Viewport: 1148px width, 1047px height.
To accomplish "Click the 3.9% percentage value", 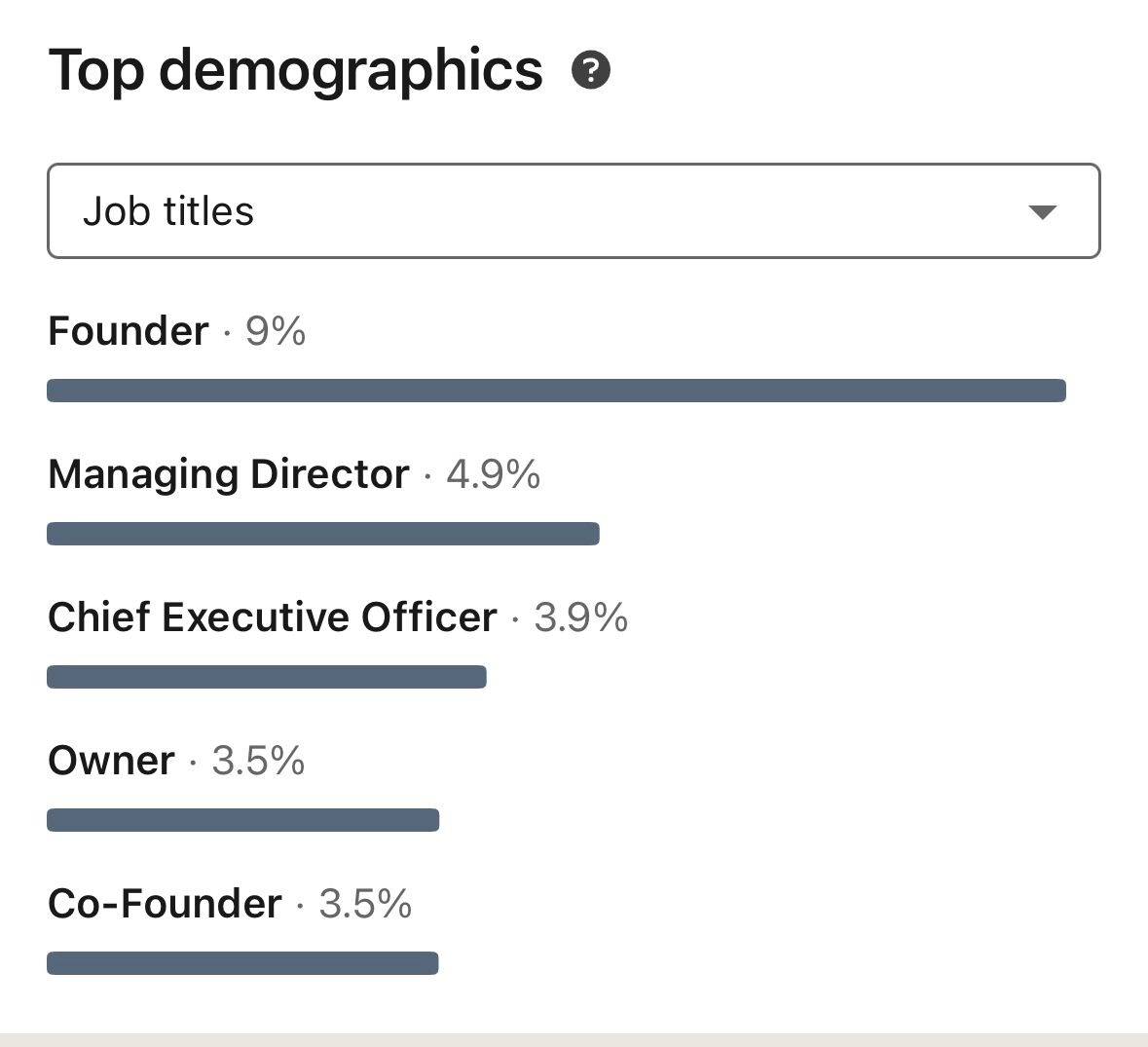I will pos(581,617).
